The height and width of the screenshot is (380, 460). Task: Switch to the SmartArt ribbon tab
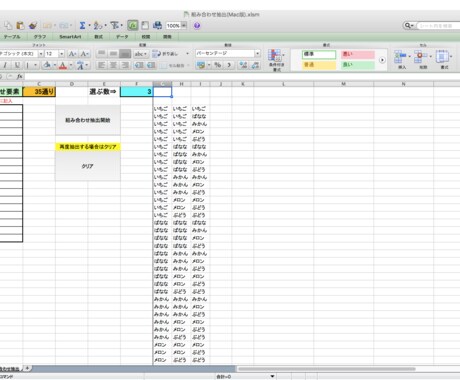70,37
